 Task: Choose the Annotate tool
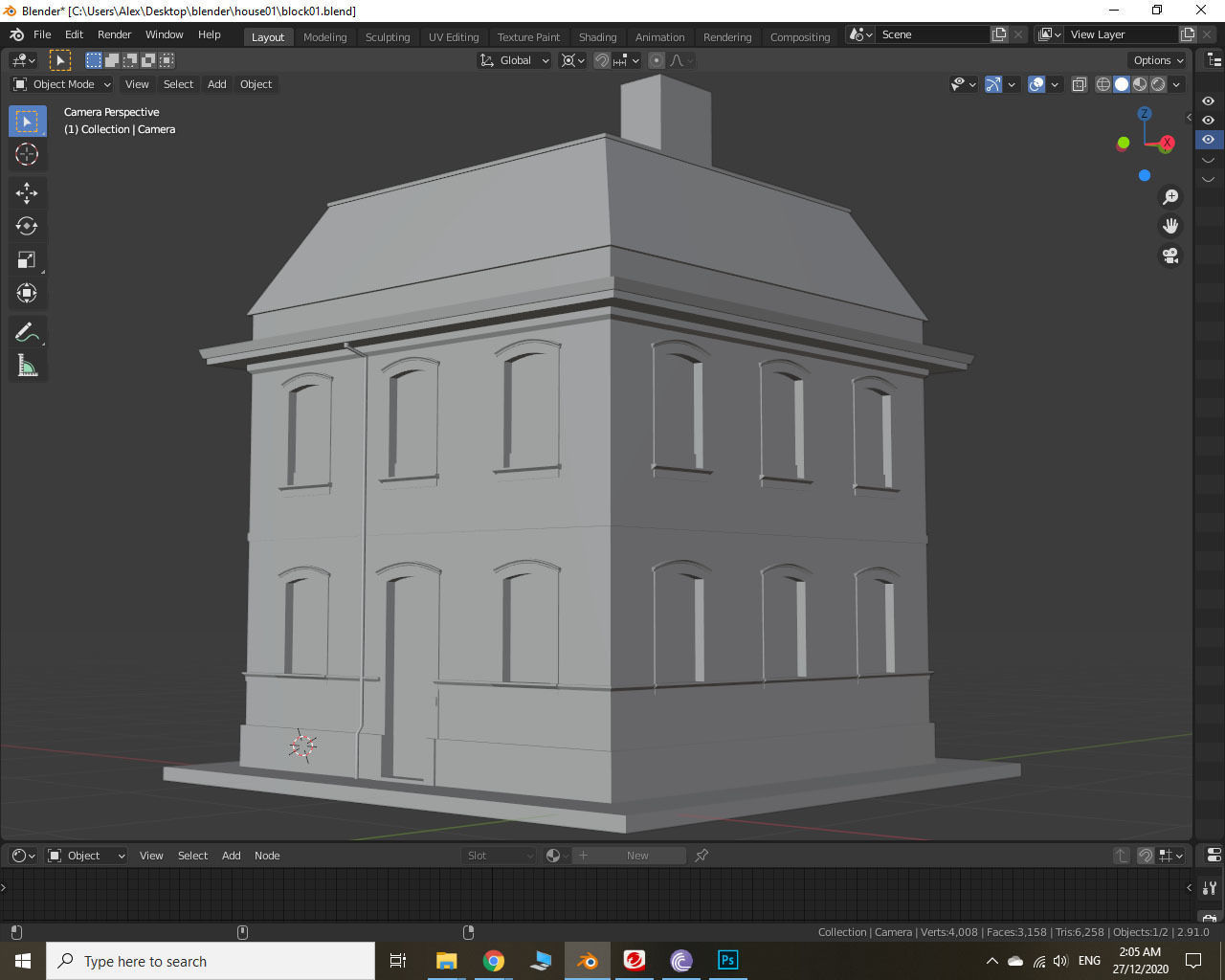tap(27, 332)
